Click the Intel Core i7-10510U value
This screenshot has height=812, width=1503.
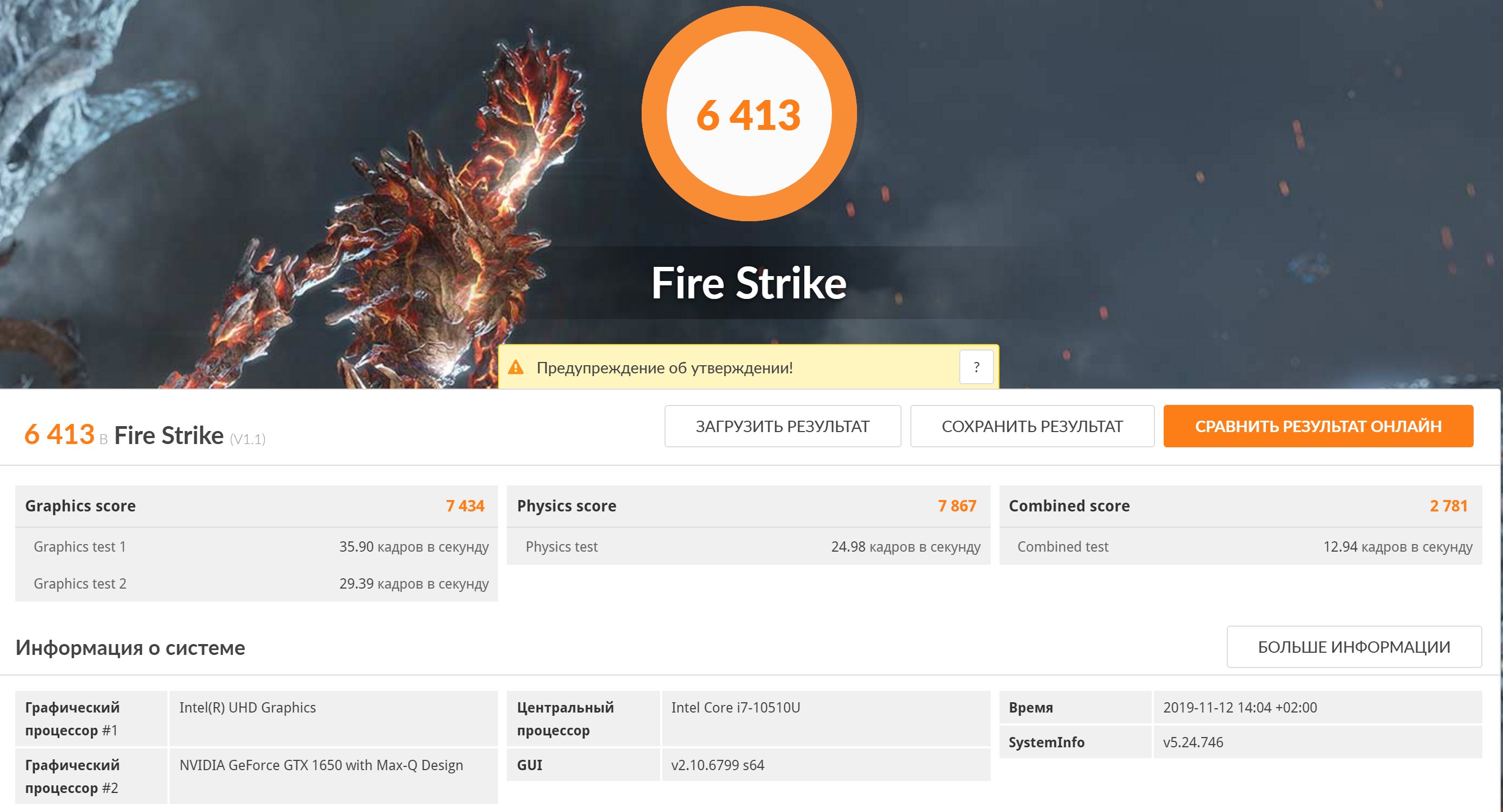coord(736,708)
